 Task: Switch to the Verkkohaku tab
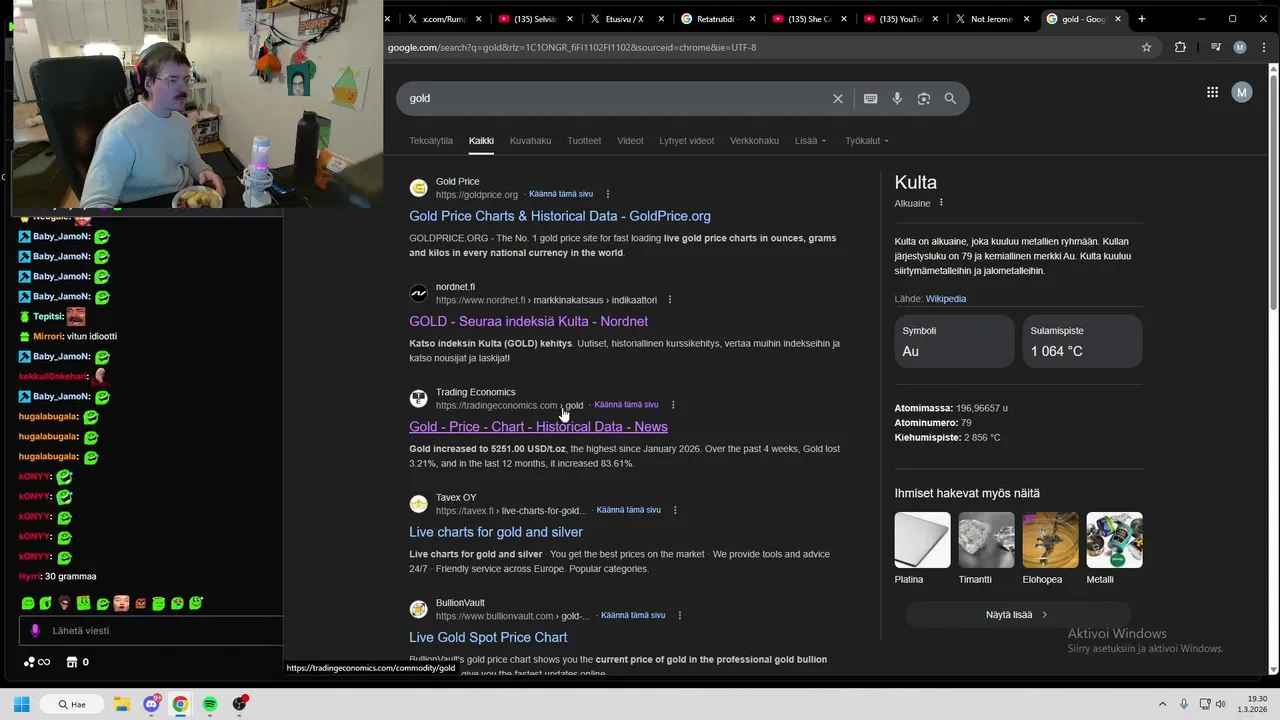pos(754,141)
